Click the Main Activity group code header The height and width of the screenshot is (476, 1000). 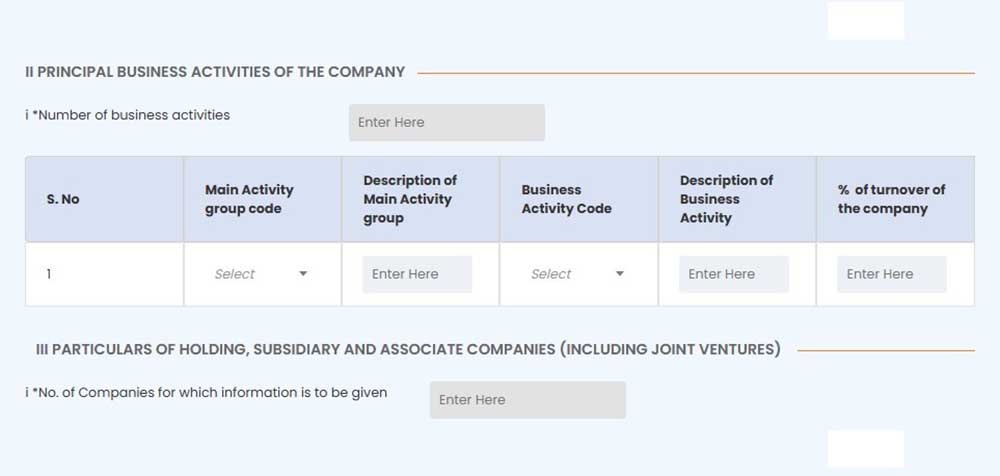[x=249, y=199]
